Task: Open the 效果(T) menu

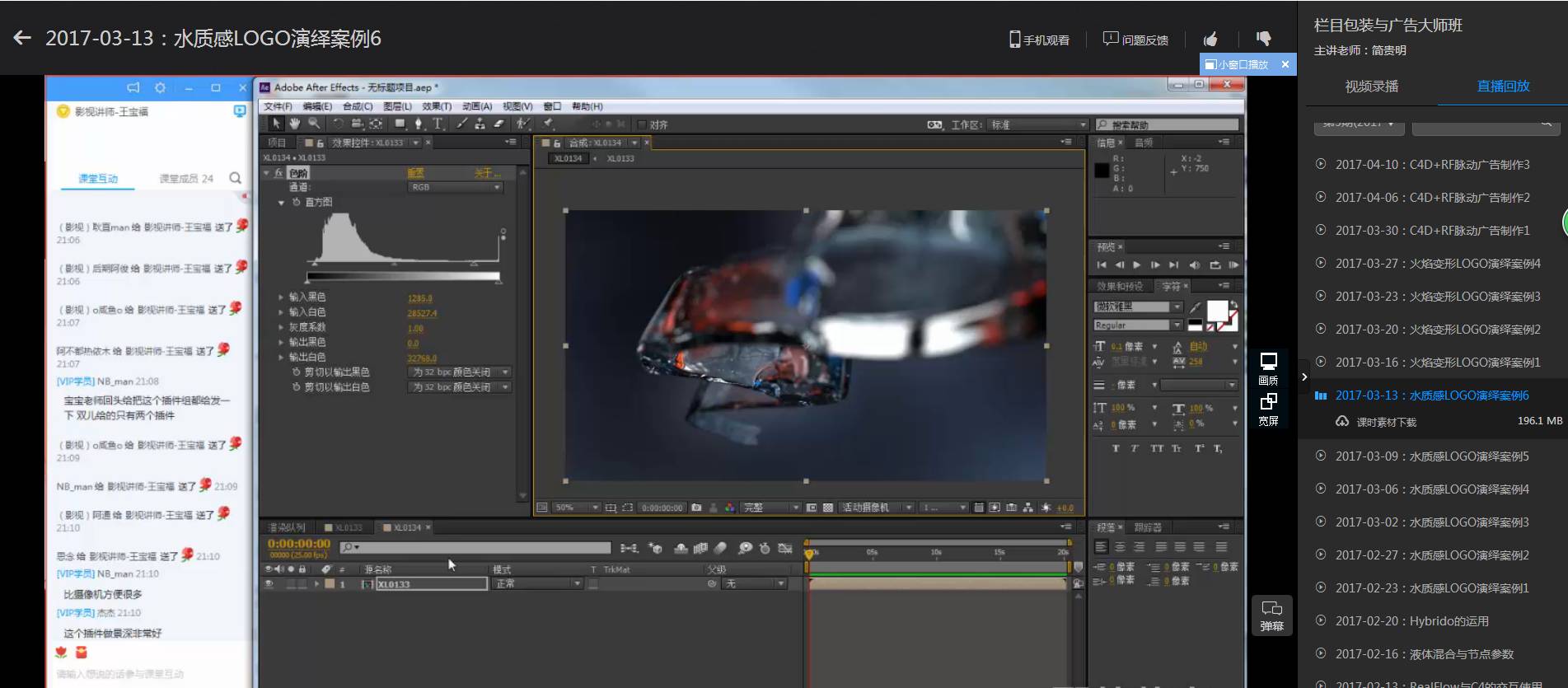Action: click(437, 106)
